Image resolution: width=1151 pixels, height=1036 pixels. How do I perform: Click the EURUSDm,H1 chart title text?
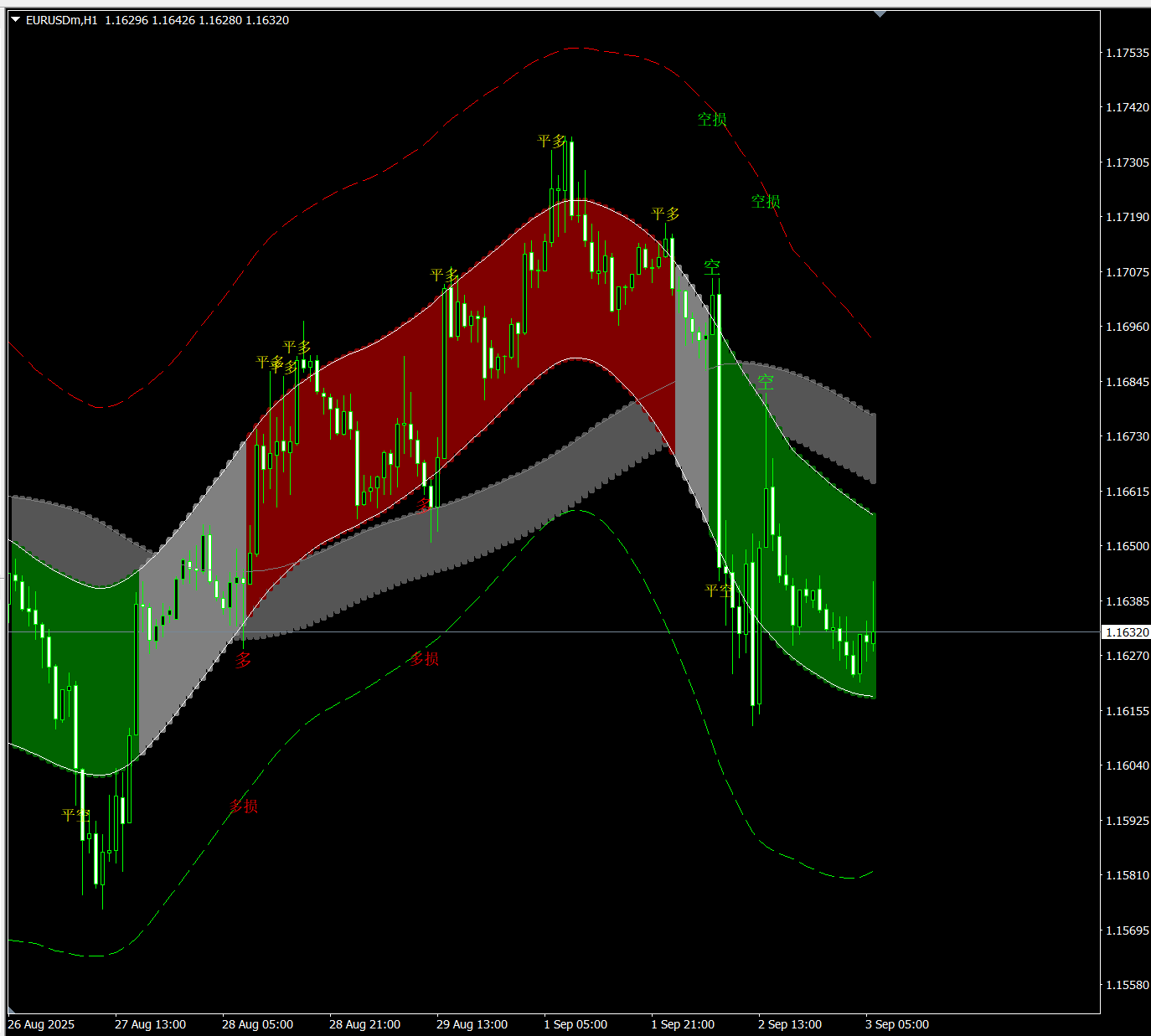tap(61, 20)
